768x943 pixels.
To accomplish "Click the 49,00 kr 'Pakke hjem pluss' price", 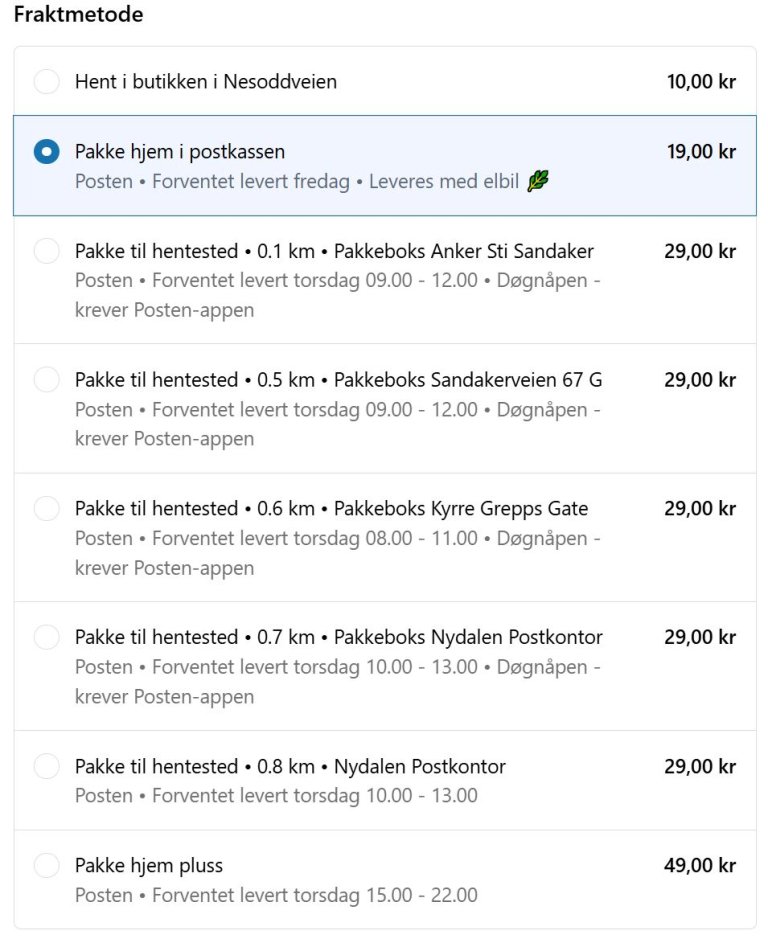I will [x=700, y=866].
